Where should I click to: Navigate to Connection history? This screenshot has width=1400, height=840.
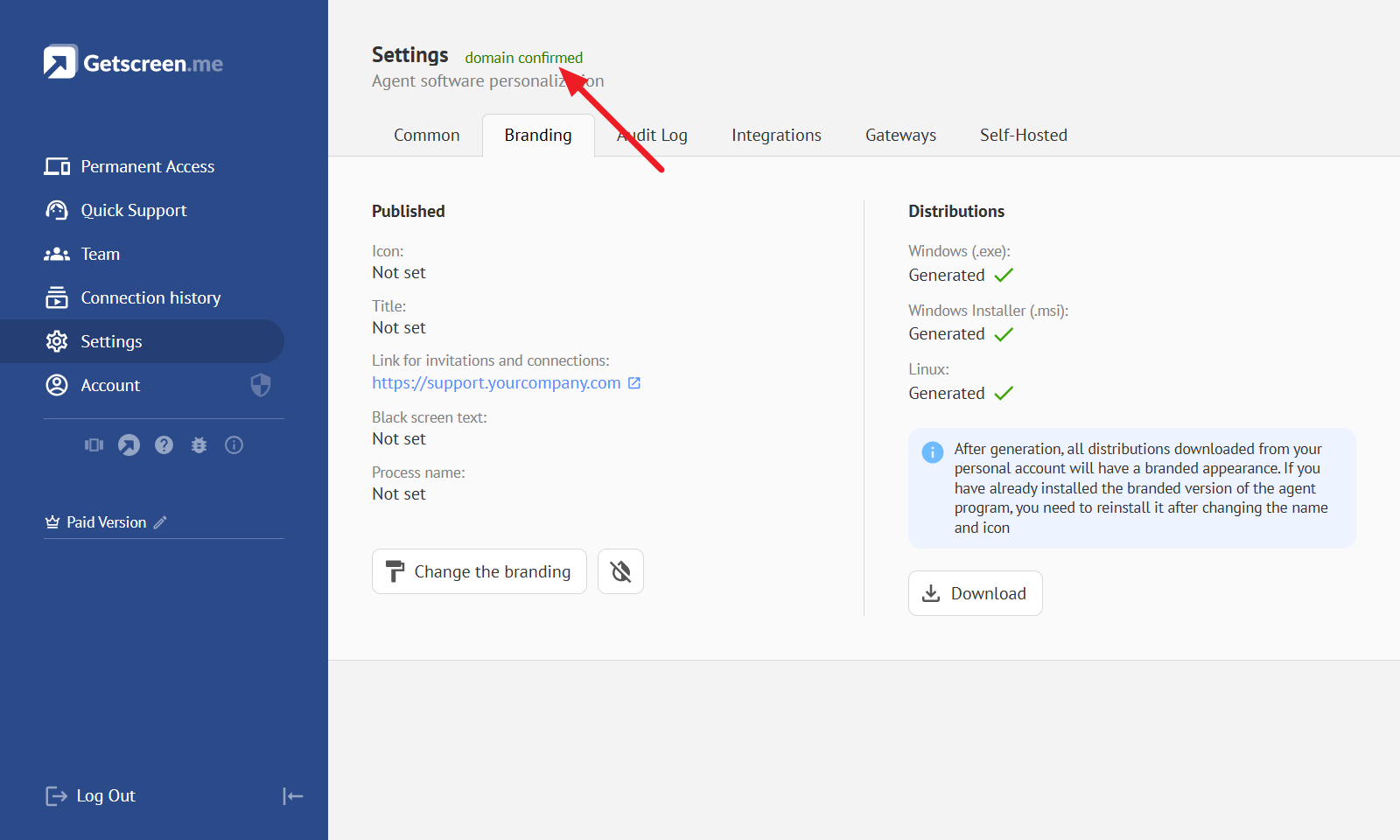(150, 297)
